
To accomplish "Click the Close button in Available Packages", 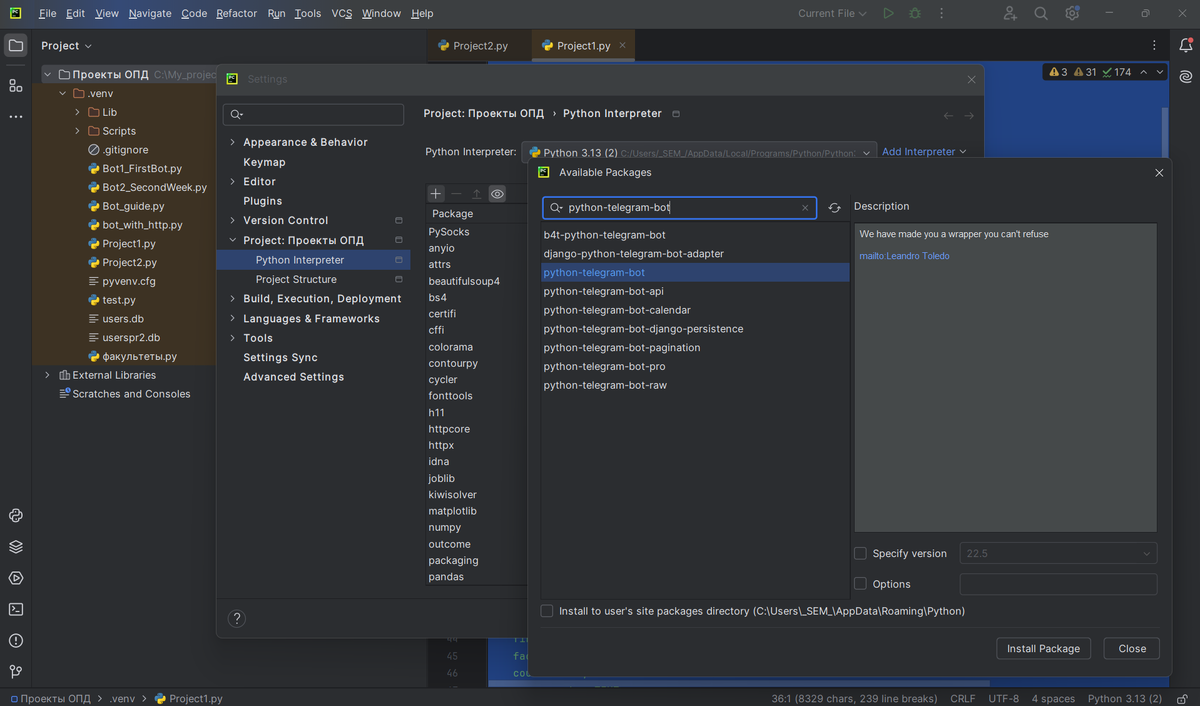I will click(1132, 648).
